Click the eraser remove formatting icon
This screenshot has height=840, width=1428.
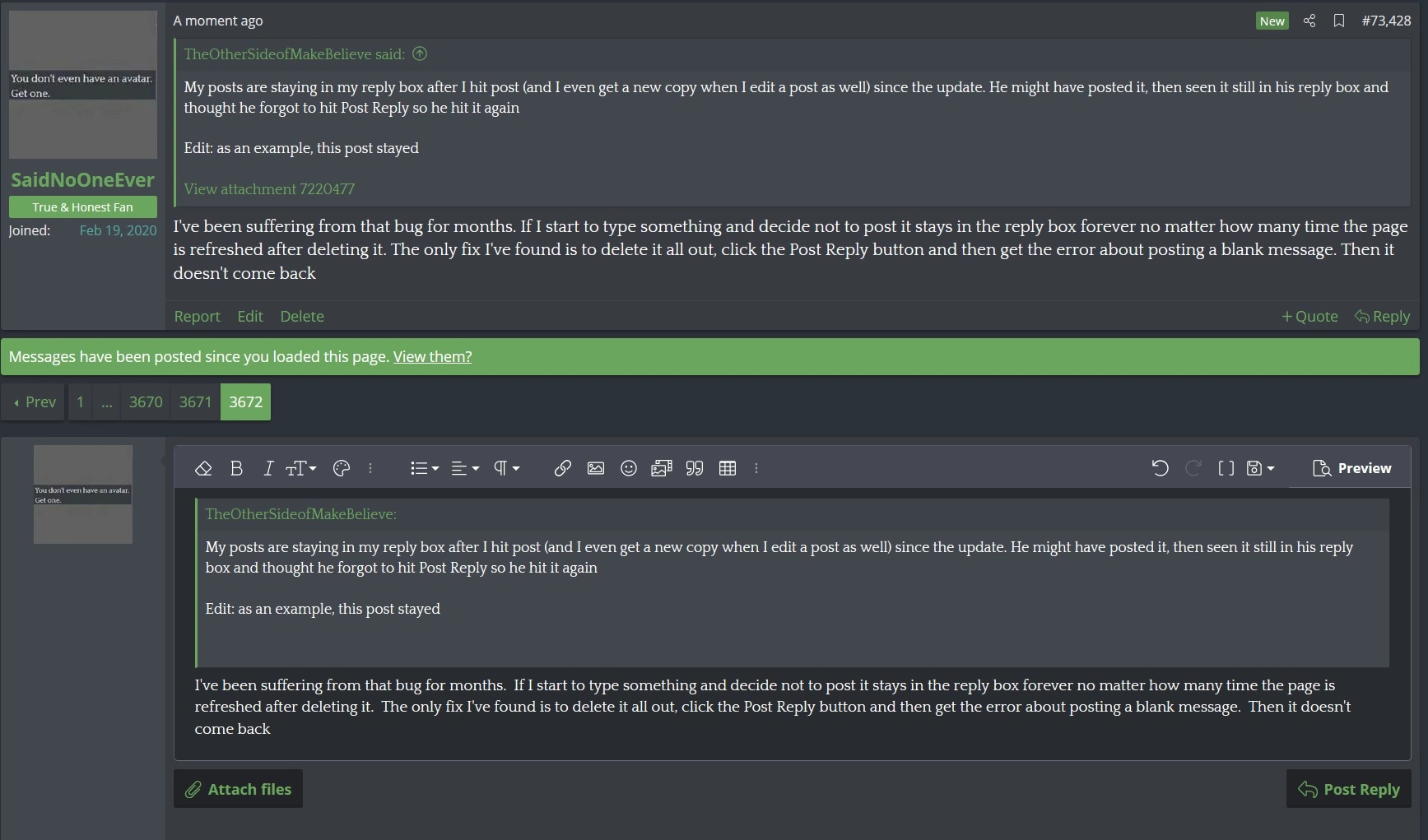tap(203, 468)
